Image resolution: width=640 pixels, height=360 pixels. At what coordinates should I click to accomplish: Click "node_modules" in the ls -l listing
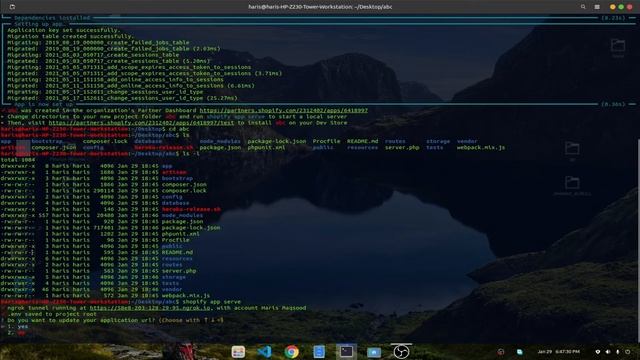point(182,216)
